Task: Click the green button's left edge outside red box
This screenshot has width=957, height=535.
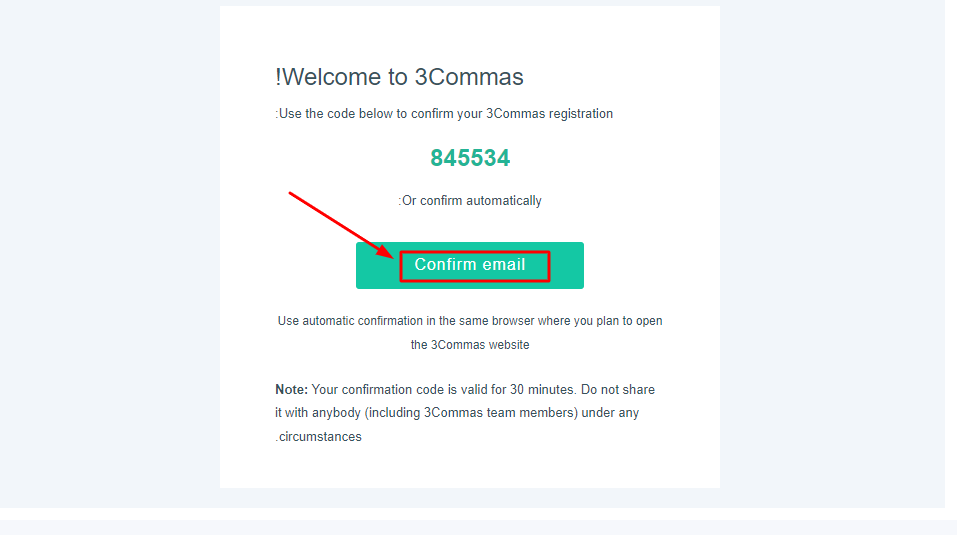Action: click(x=377, y=265)
